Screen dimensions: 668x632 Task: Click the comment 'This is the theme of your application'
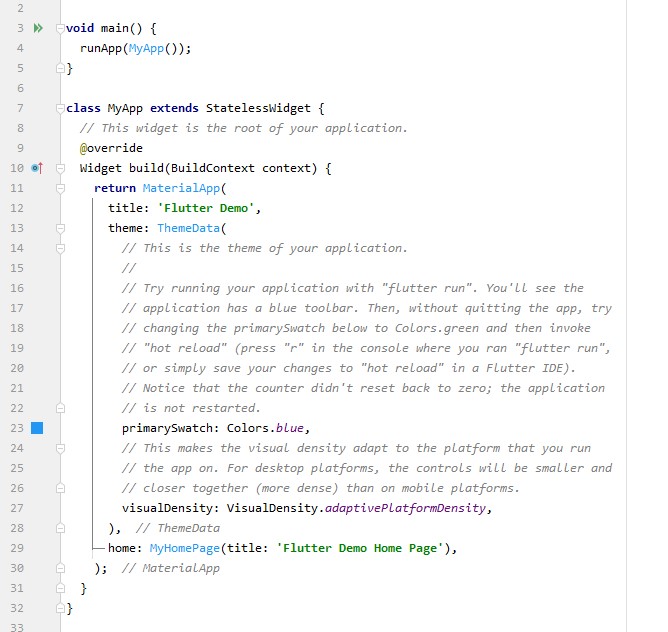(x=265, y=248)
